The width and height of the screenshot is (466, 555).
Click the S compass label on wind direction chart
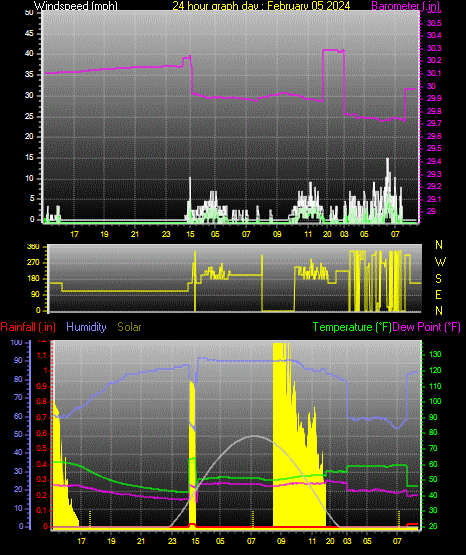[438, 279]
